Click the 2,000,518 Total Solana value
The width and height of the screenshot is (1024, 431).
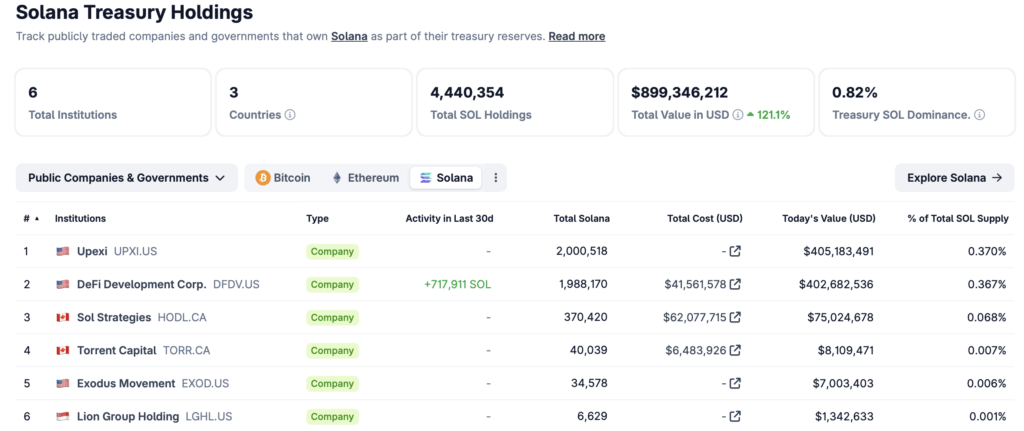(581, 251)
